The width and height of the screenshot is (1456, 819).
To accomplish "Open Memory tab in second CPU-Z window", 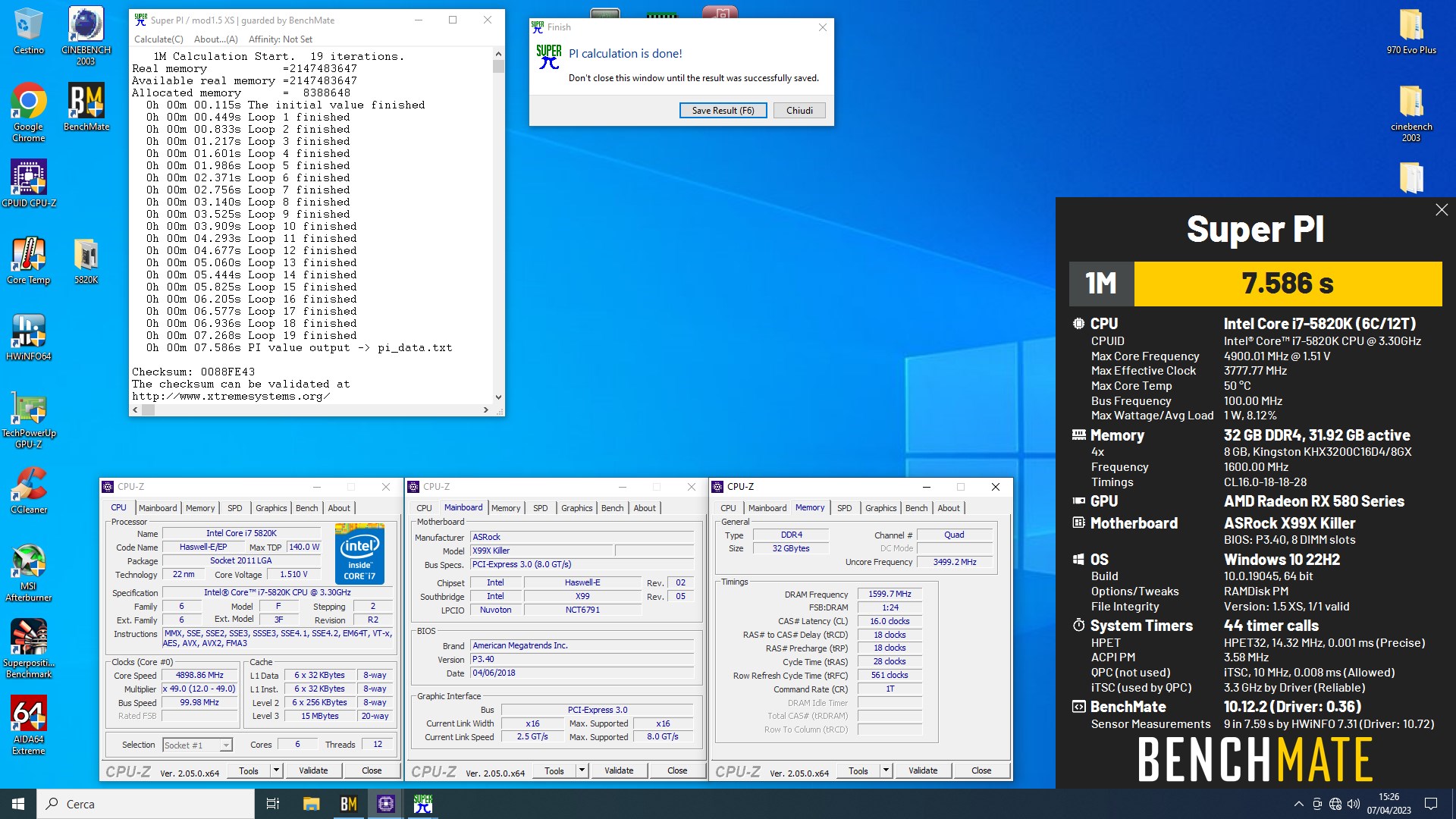I will click(x=505, y=508).
